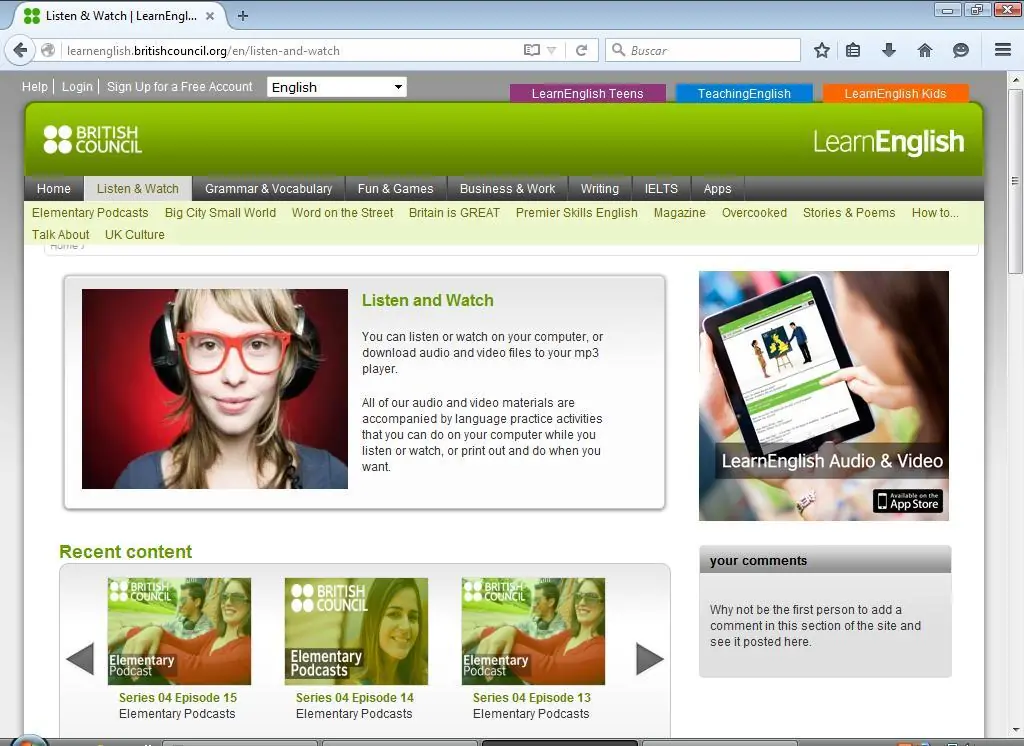Click LearnEnglish Audio & Video banner

[824, 396]
